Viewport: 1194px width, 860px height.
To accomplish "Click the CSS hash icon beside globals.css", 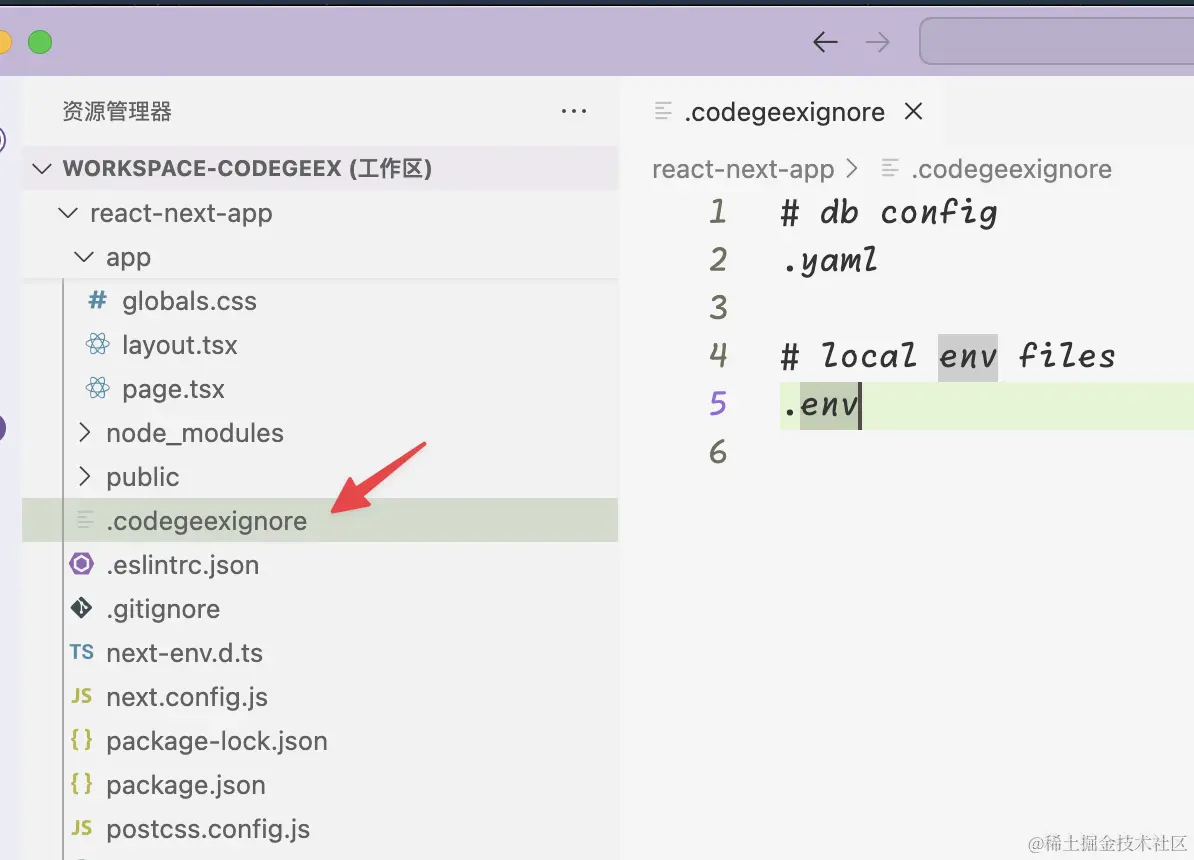I will (97, 300).
